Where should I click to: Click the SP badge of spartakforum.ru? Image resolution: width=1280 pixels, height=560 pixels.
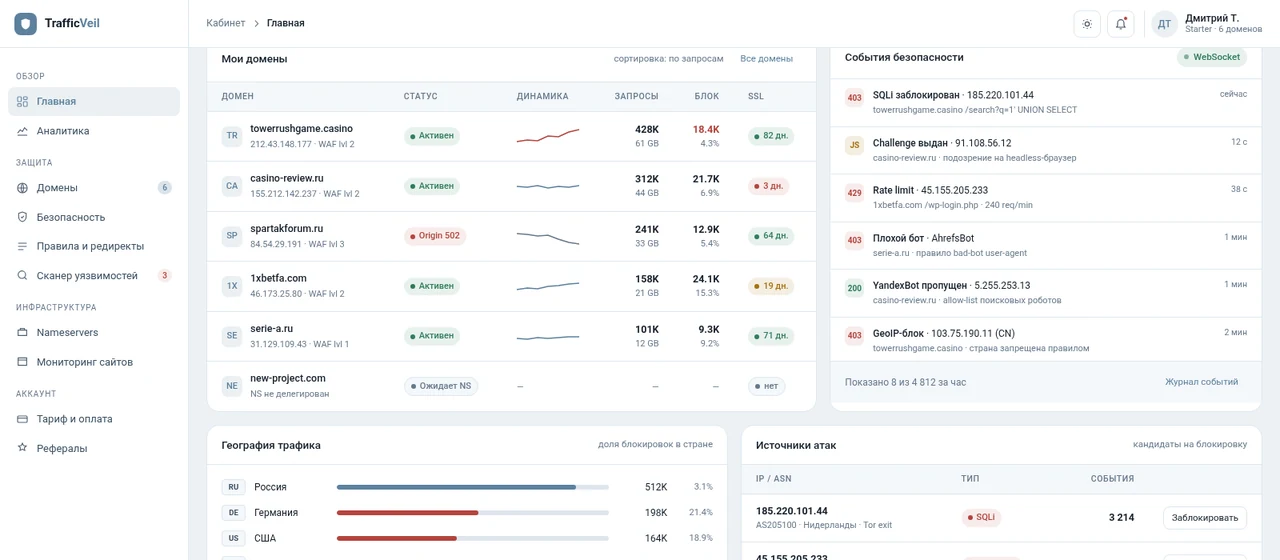pos(232,236)
